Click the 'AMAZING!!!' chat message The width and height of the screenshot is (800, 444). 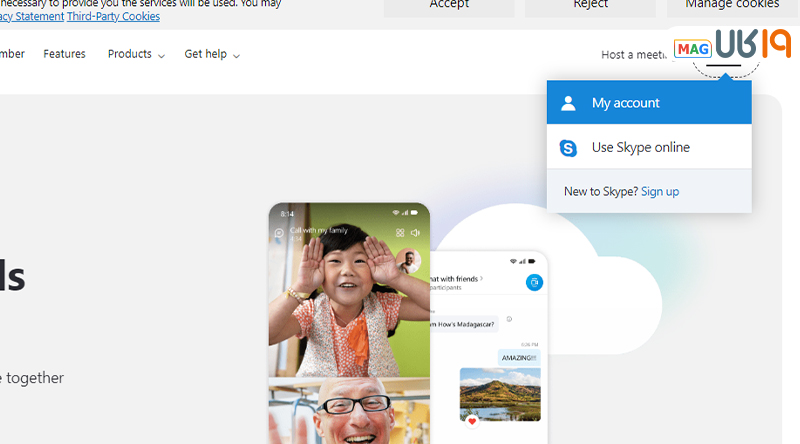pyautogui.click(x=519, y=358)
